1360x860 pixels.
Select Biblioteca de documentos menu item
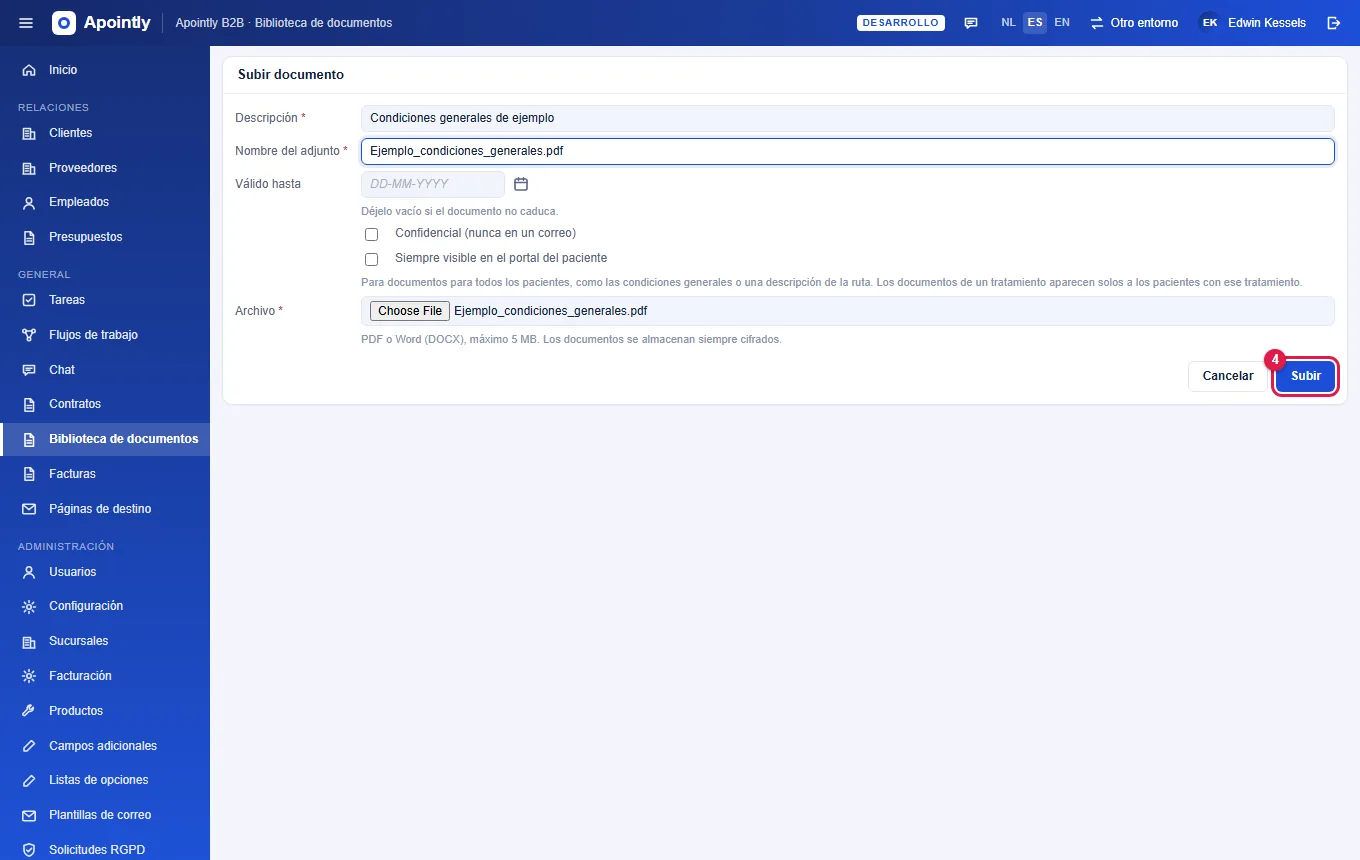(x=105, y=439)
